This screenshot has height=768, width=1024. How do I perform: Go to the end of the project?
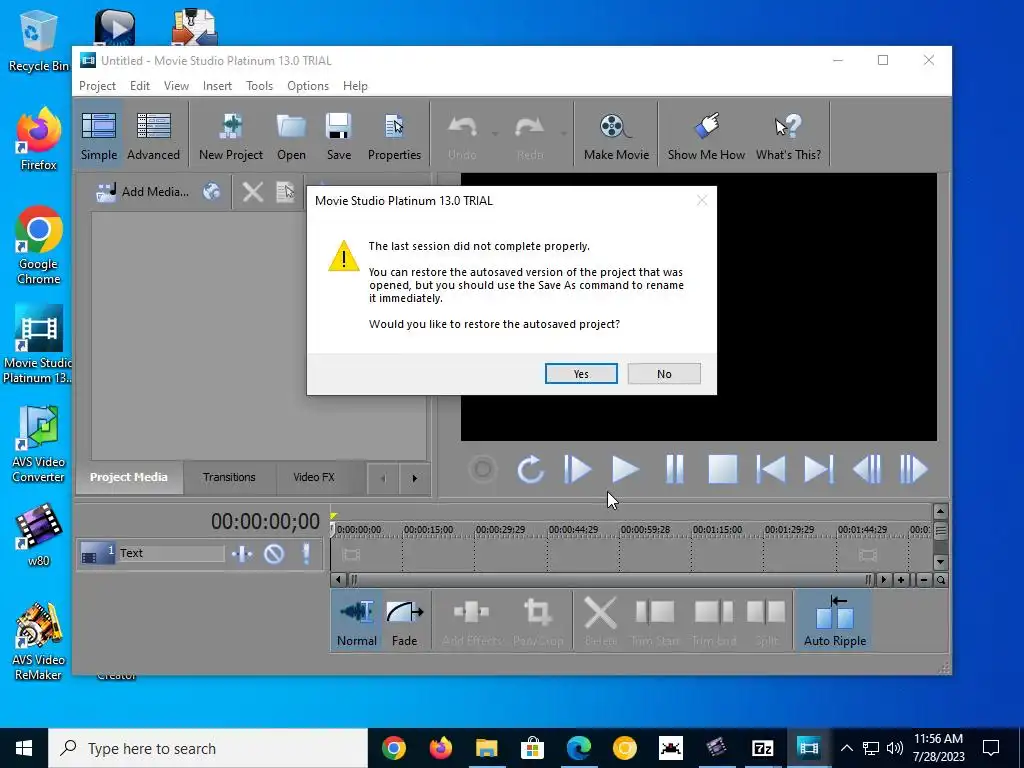pyautogui.click(x=818, y=469)
